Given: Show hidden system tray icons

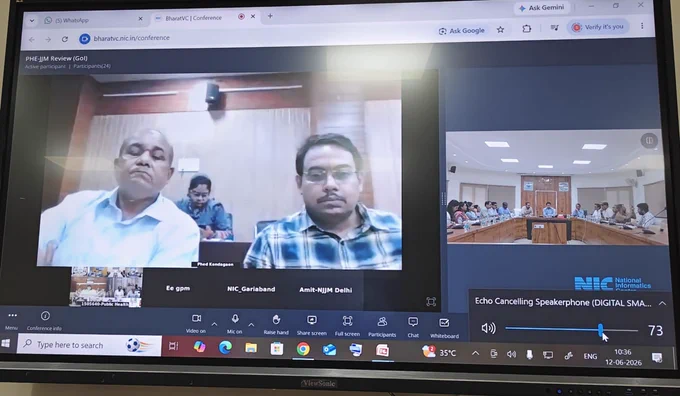Looking at the screenshot, I should (475, 353).
